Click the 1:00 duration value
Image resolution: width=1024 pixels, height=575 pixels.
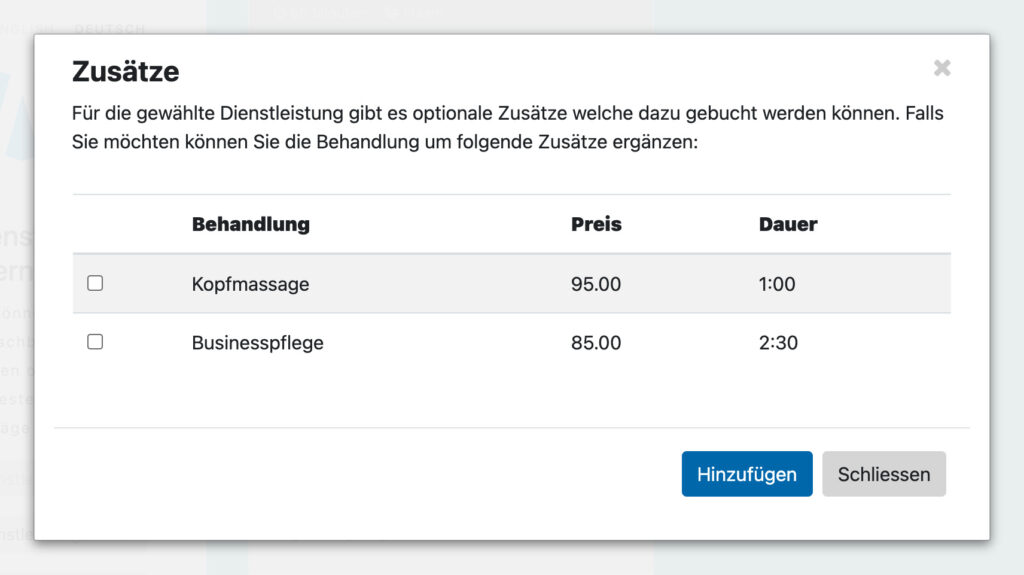pyautogui.click(x=777, y=284)
